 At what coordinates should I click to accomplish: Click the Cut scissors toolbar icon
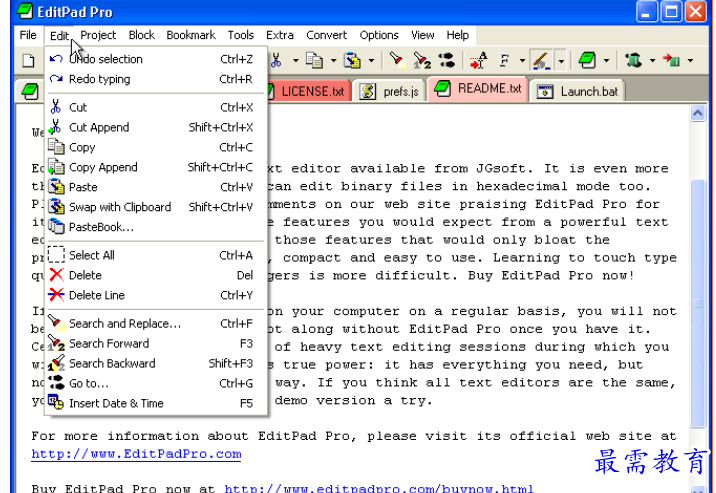pyautogui.click(x=276, y=60)
